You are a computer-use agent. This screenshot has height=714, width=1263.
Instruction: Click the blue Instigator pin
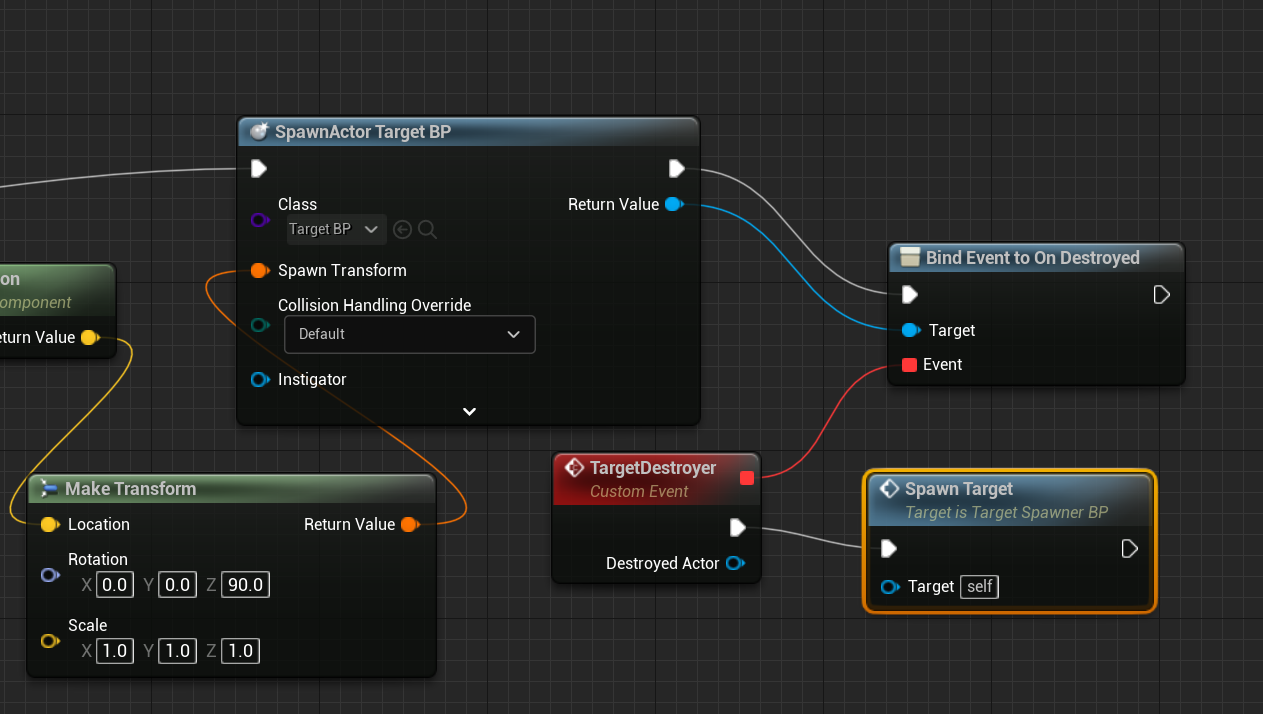click(259, 379)
